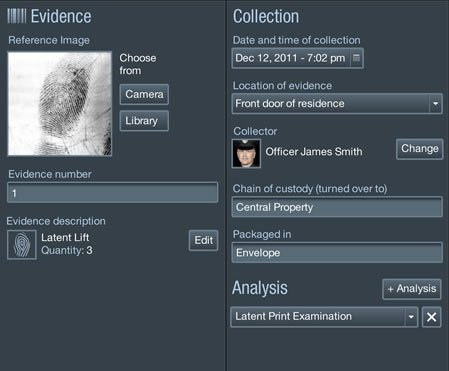Image resolution: width=449 pixels, height=371 pixels.
Task: Click the Packaged in Envelope field
Action: (x=337, y=252)
